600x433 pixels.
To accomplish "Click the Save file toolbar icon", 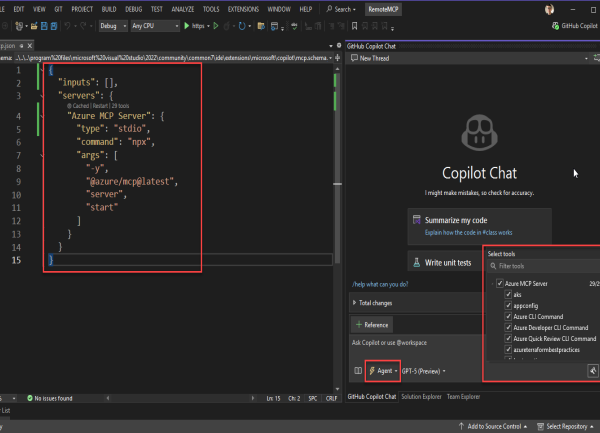I will [x=44, y=26].
